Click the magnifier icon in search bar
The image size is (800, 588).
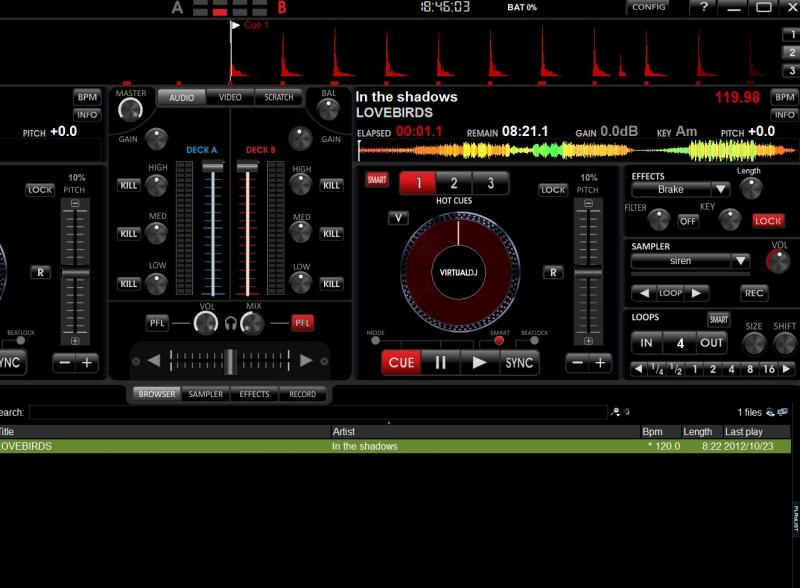(615, 412)
